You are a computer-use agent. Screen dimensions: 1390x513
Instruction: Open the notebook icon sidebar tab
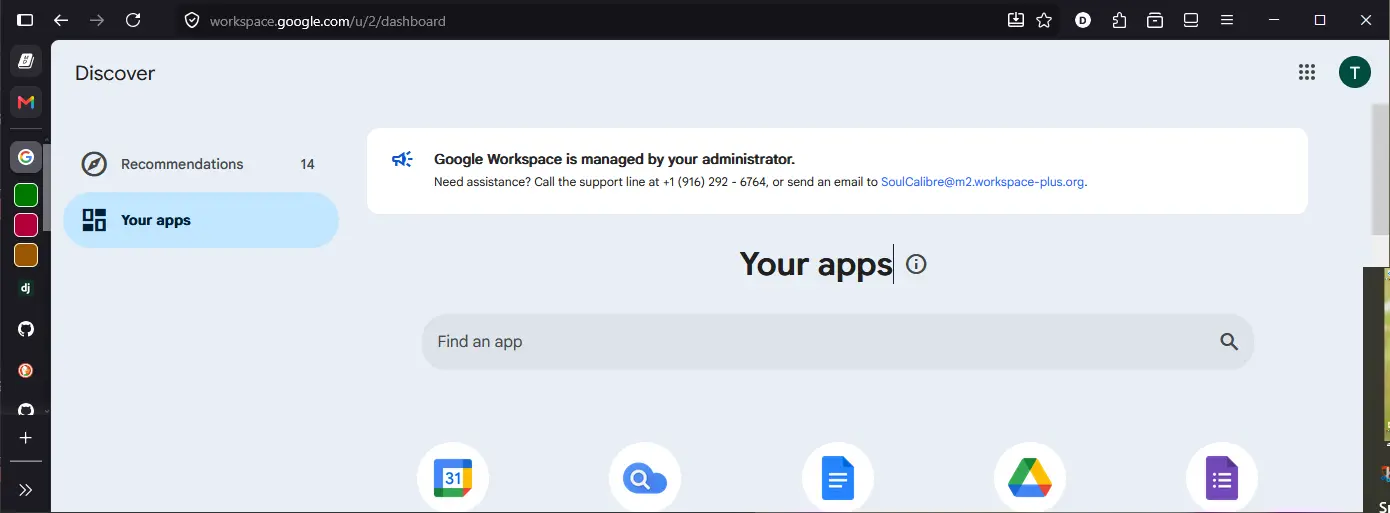[x=26, y=61]
